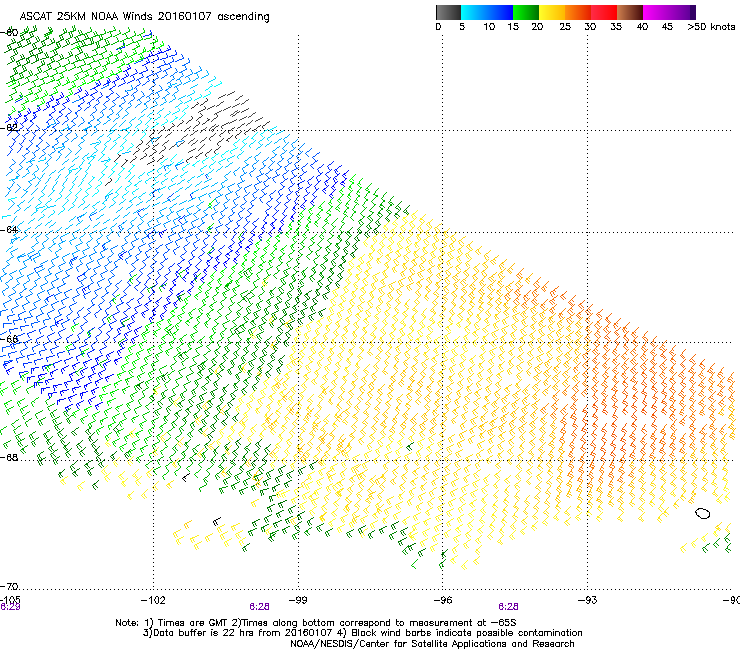Viewport: 740px width, 650px height.
Task: Click the purple 6:28 time beside -96
Action: tap(508, 607)
